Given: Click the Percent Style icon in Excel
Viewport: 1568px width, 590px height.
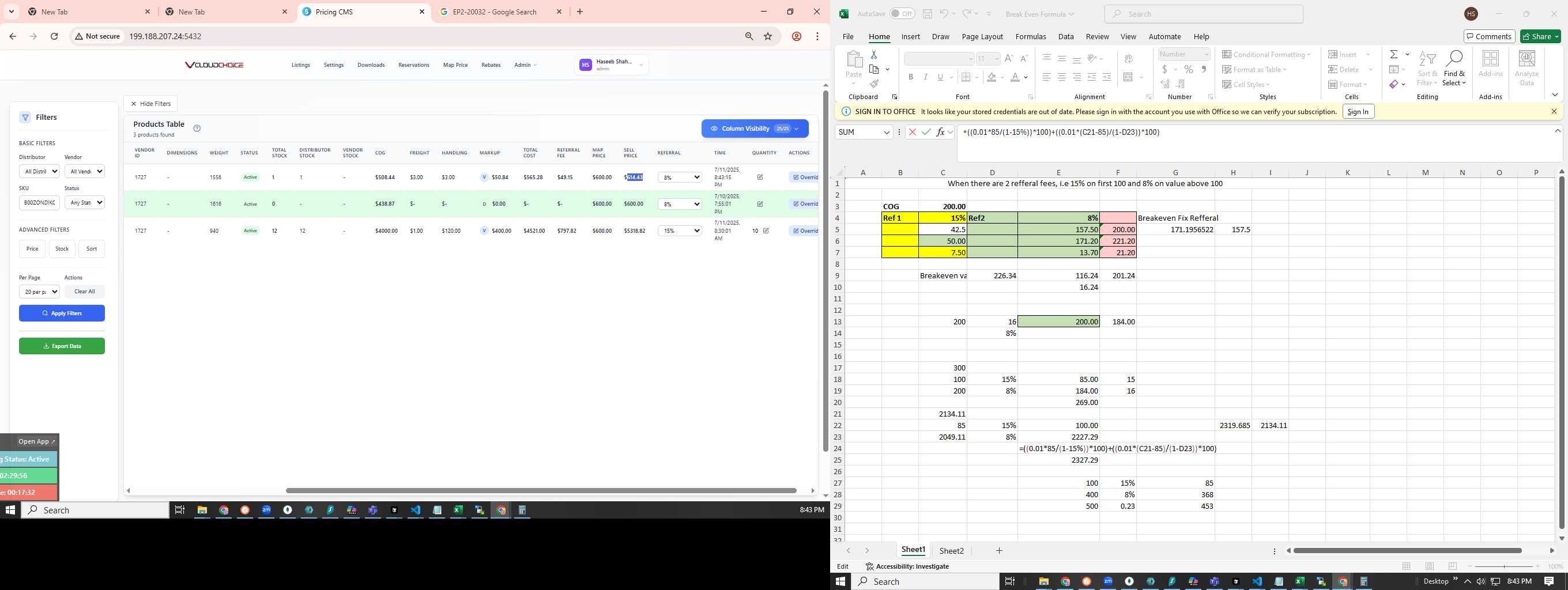Looking at the screenshot, I should tap(1188, 69).
